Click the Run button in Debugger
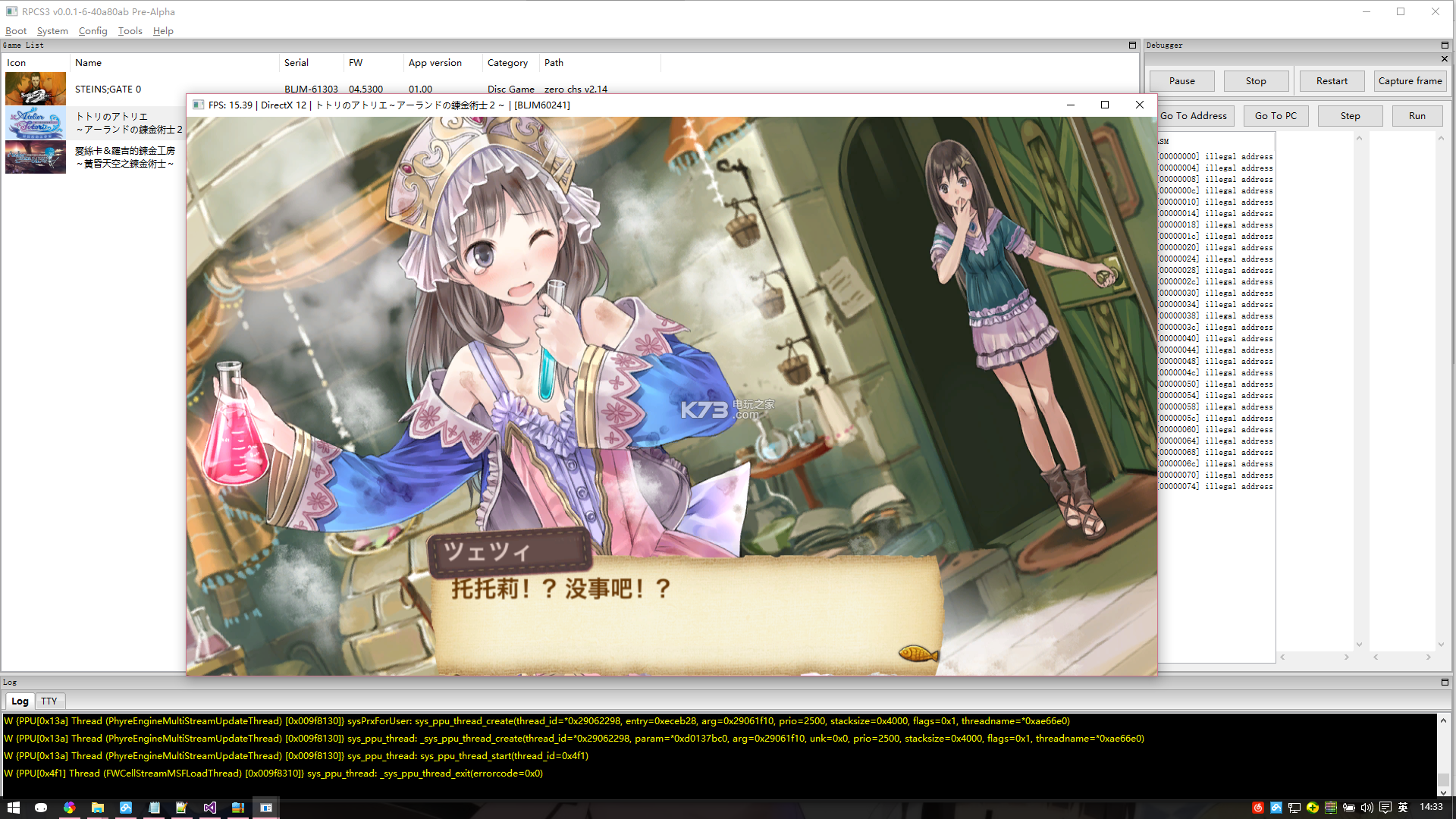The height and width of the screenshot is (819, 1456). [1417, 116]
